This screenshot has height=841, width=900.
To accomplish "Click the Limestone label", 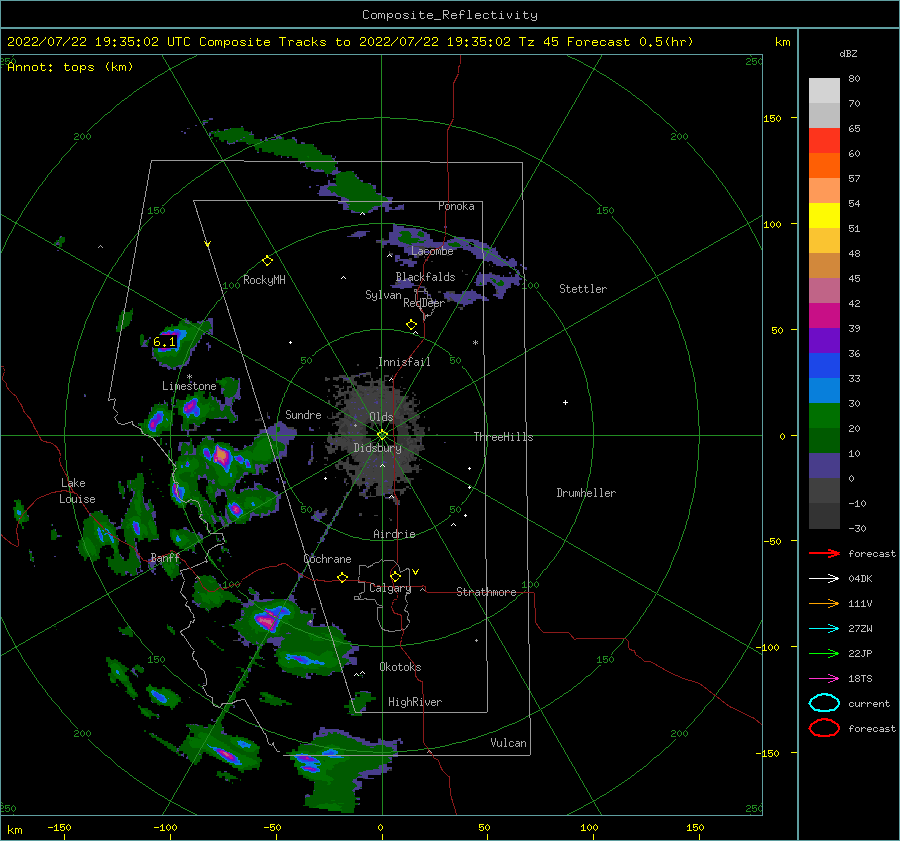I will pos(189,386).
